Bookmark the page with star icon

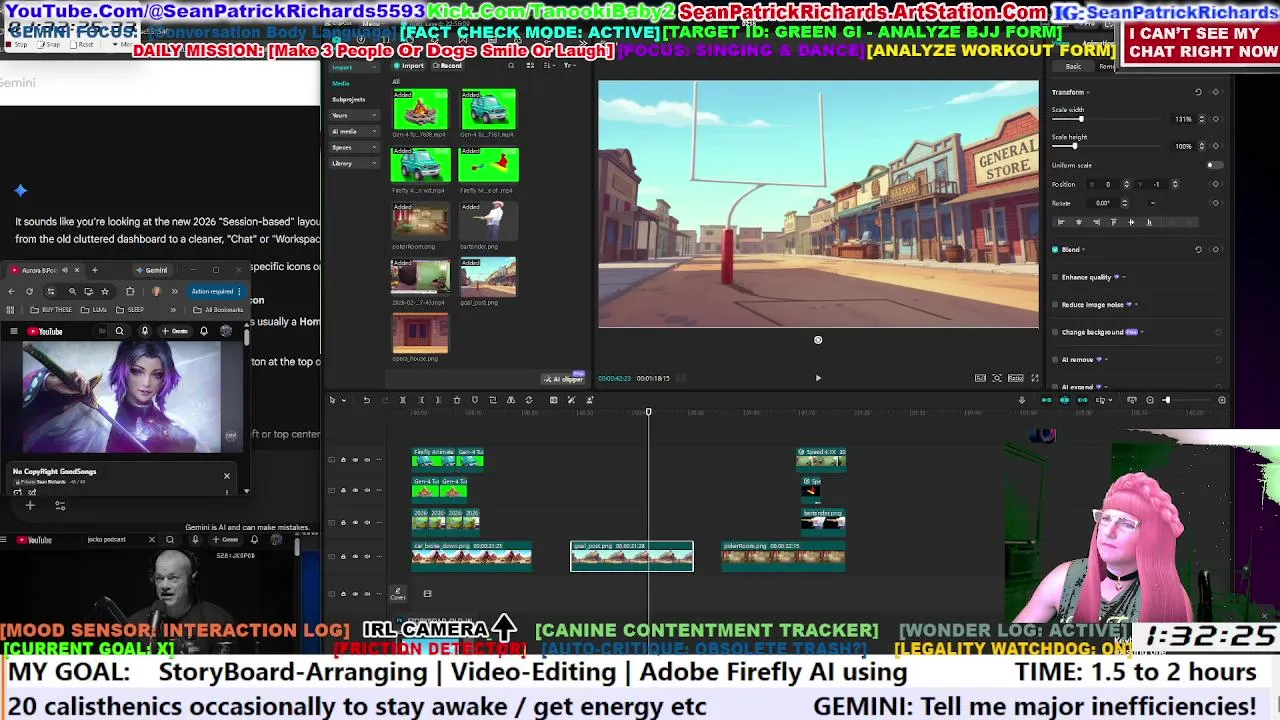(104, 291)
